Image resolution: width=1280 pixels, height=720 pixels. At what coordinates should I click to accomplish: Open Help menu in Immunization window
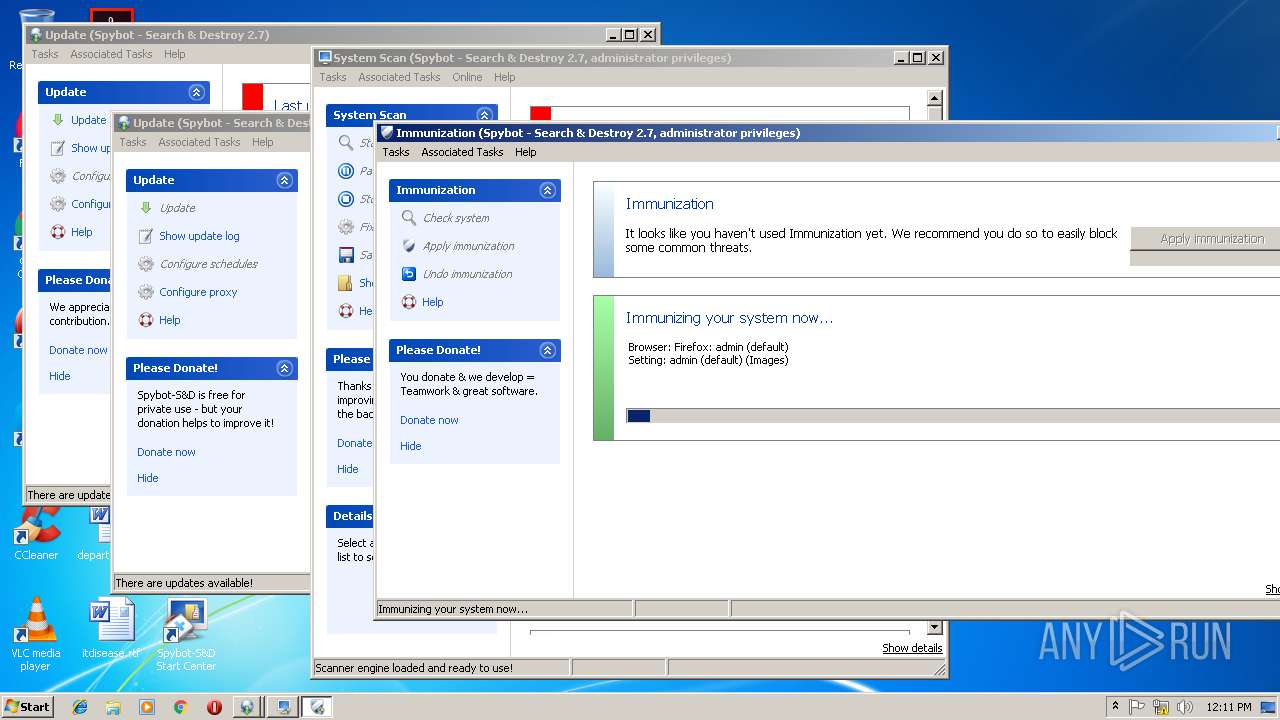click(x=526, y=152)
